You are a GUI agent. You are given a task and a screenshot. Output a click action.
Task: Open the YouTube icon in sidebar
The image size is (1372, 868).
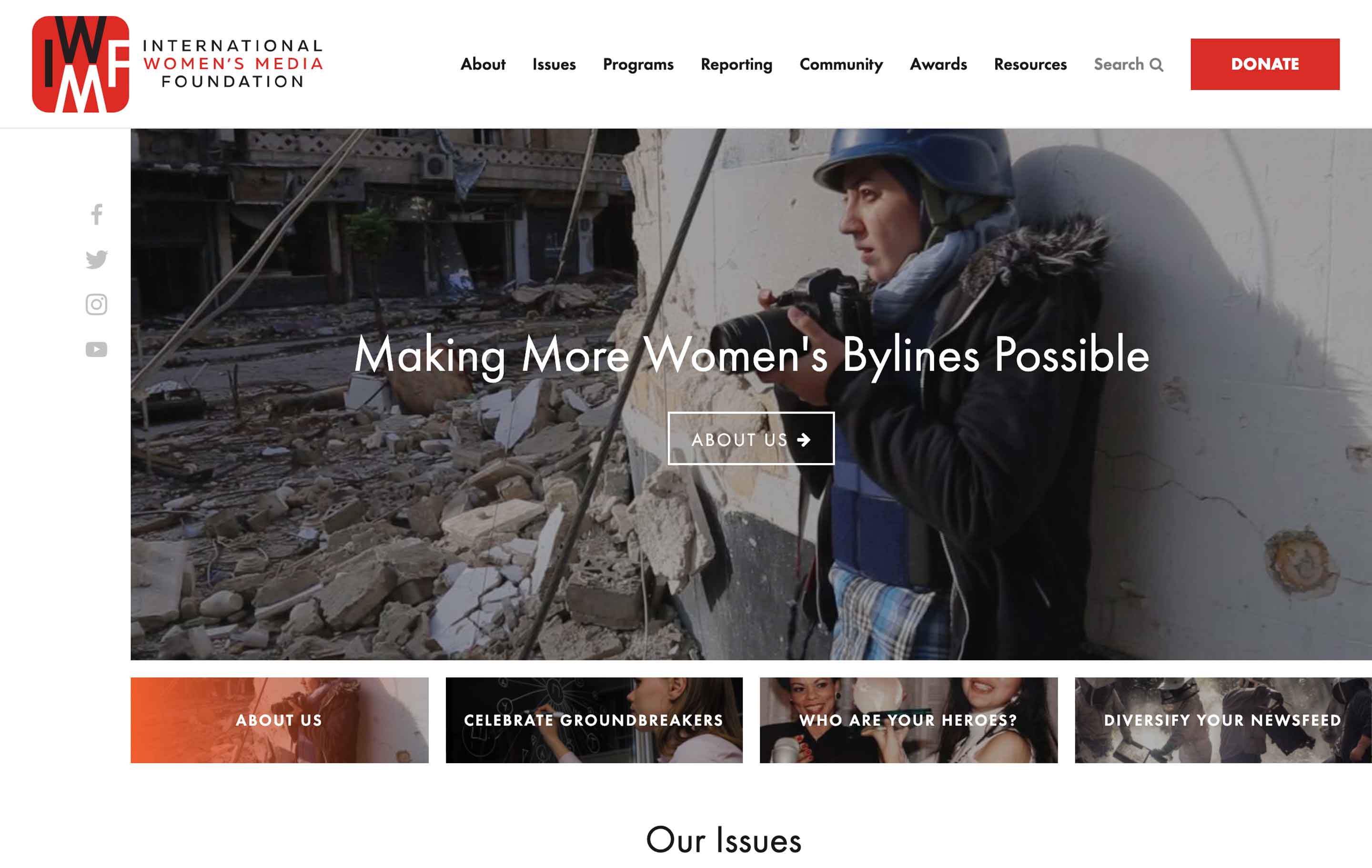coord(96,349)
